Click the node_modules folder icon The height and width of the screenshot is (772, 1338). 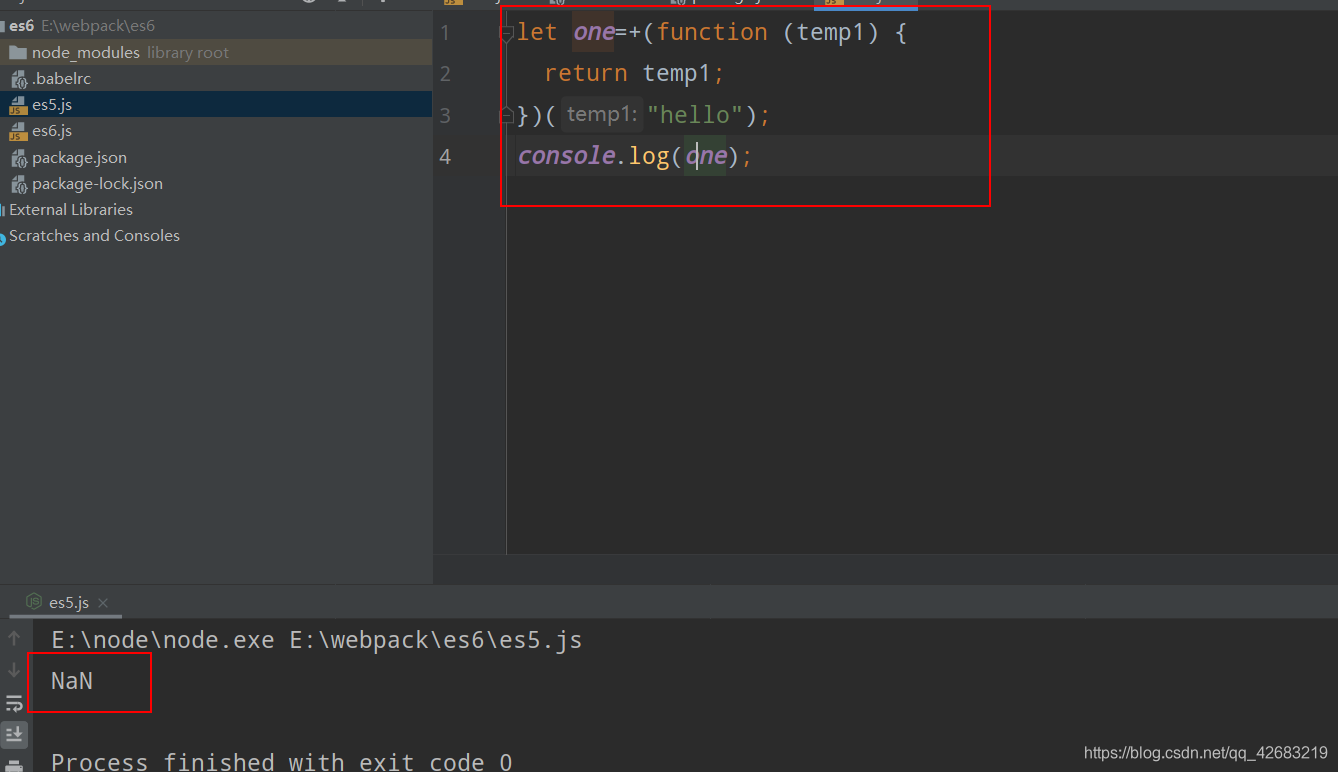18,52
